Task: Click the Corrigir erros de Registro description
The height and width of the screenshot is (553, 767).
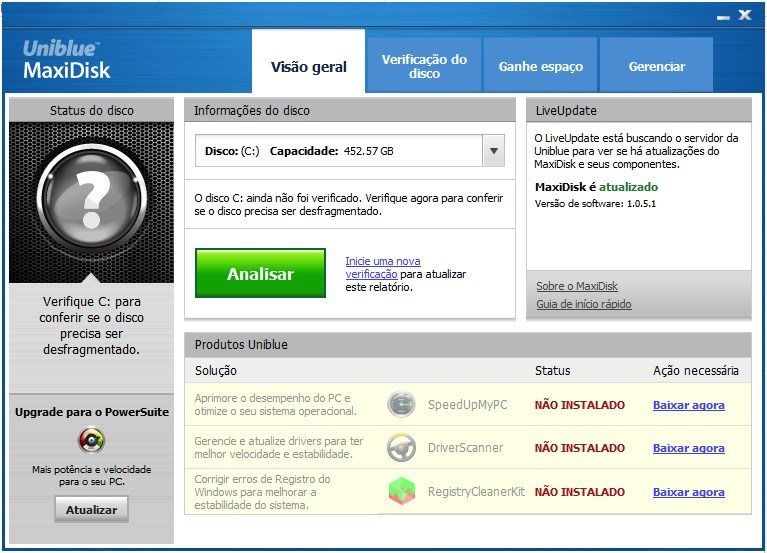Action: 263,492
